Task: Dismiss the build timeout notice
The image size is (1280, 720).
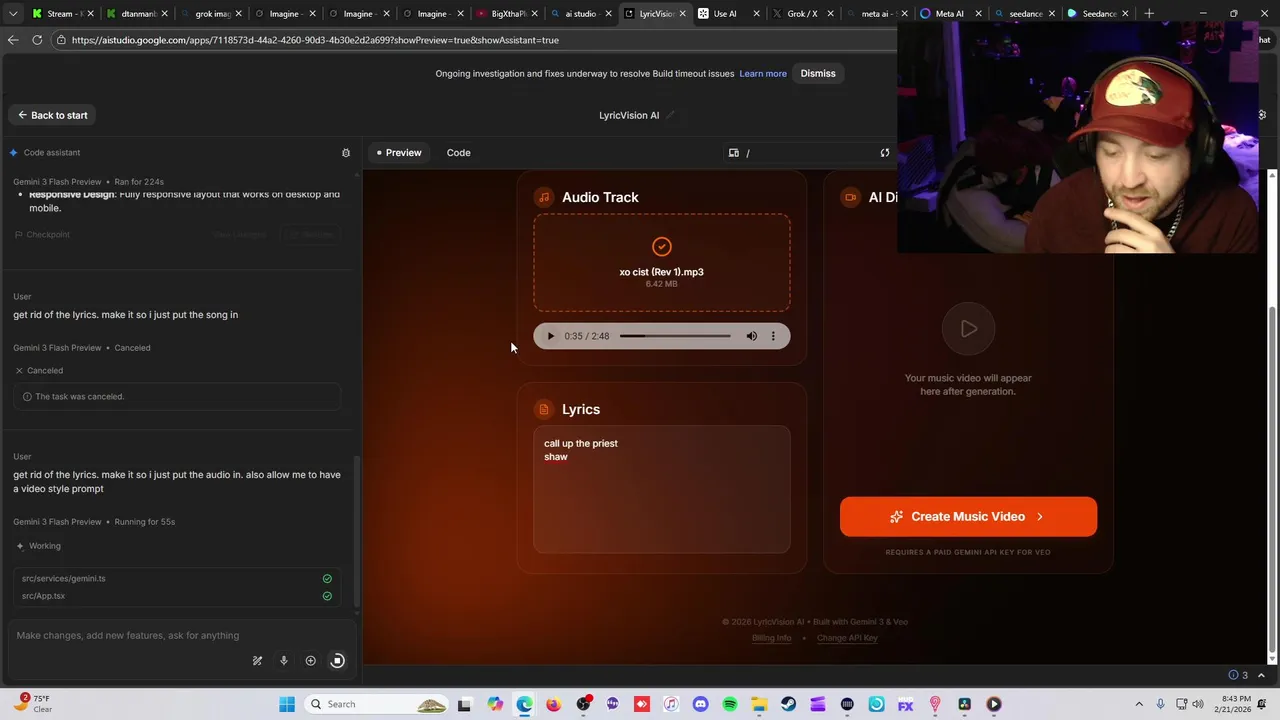Action: (x=818, y=73)
